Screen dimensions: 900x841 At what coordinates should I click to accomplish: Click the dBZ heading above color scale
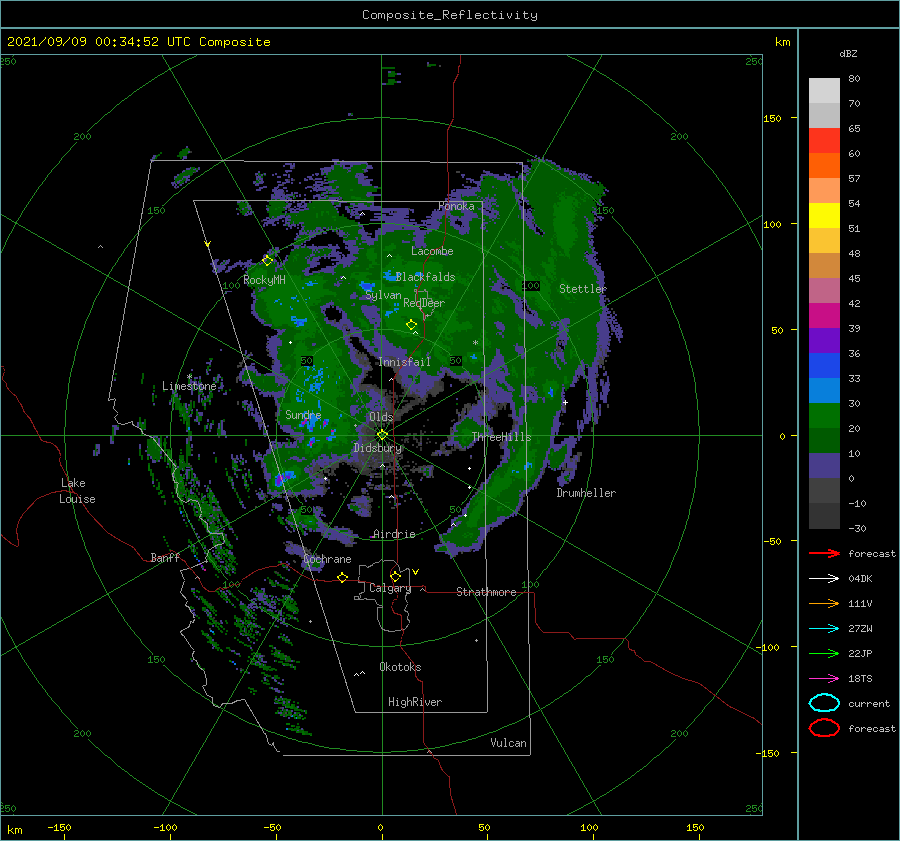pos(848,53)
